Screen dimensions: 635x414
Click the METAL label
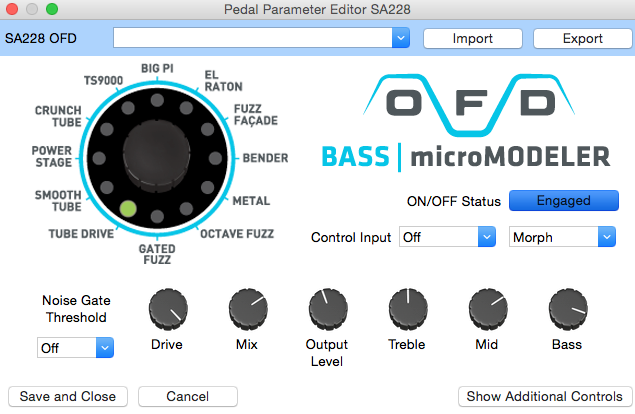tap(251, 201)
